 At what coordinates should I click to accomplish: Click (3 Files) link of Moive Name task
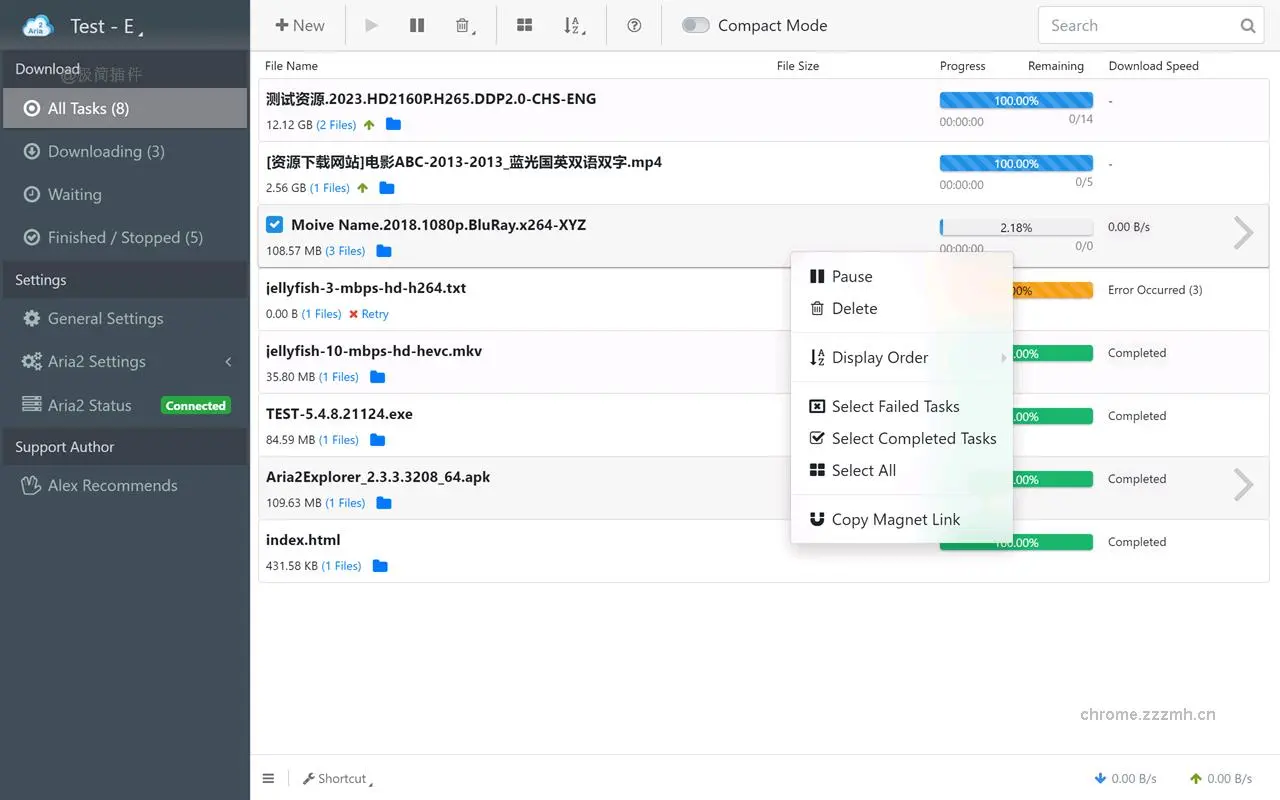coord(345,251)
